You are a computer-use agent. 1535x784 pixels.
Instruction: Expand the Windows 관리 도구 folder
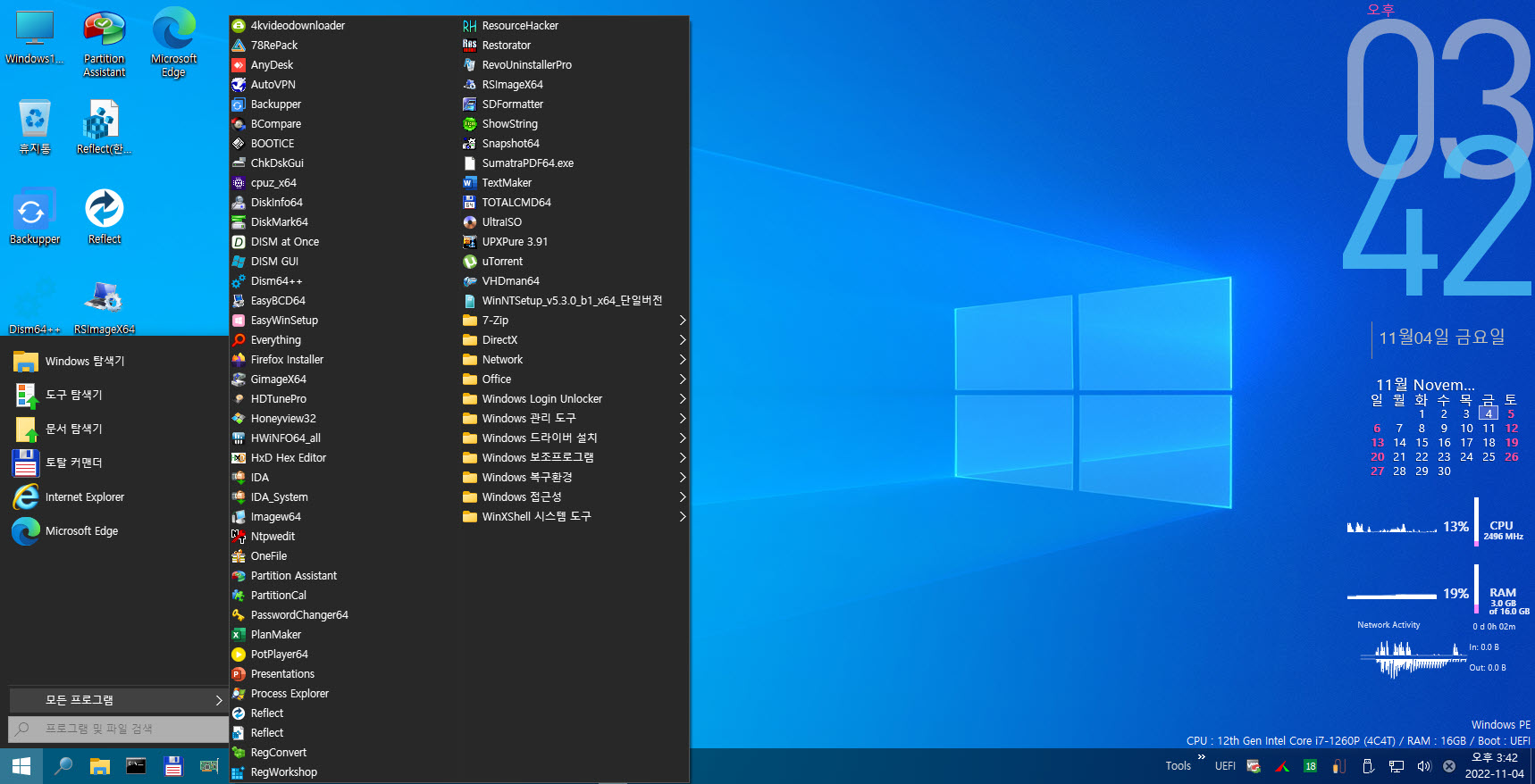click(x=575, y=419)
